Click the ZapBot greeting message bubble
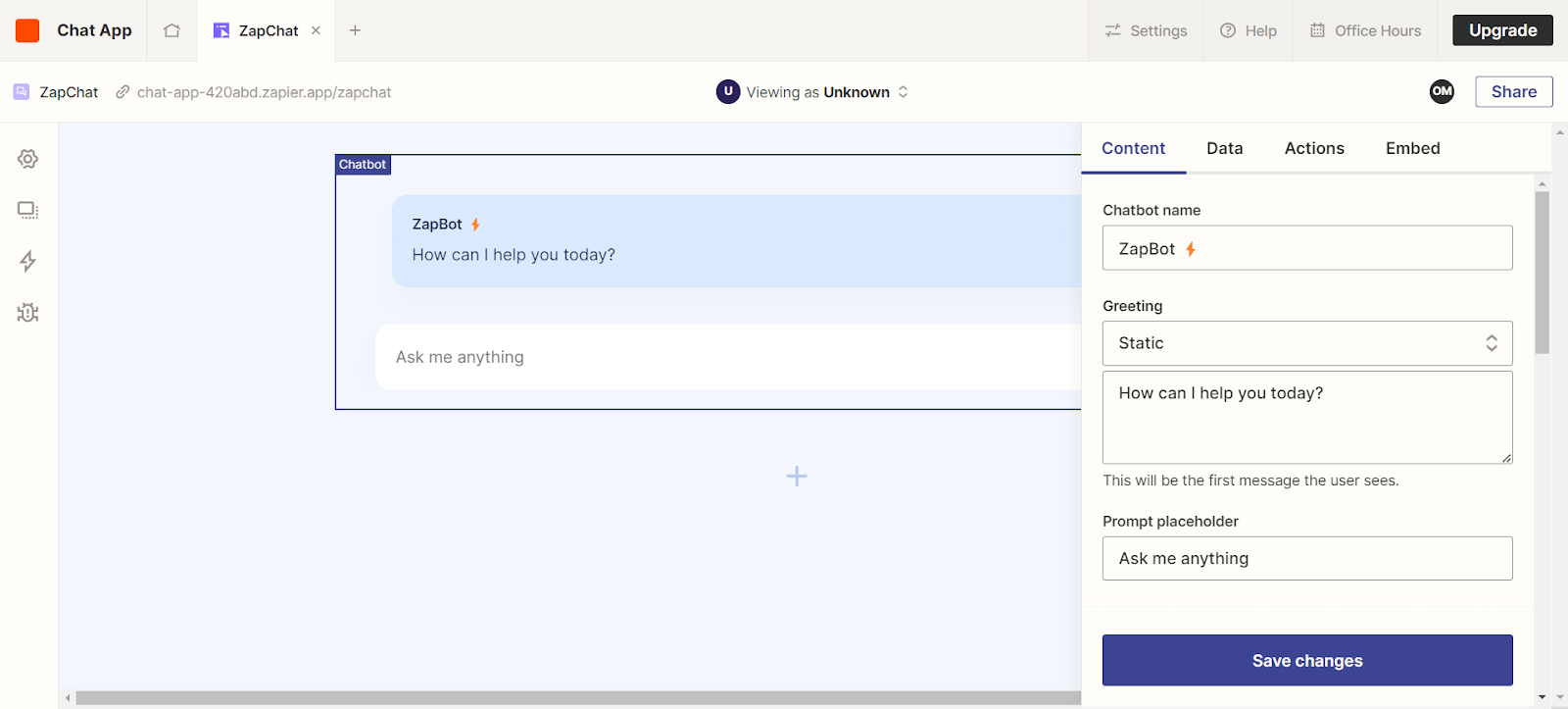Image resolution: width=1568 pixels, height=709 pixels. (x=736, y=240)
